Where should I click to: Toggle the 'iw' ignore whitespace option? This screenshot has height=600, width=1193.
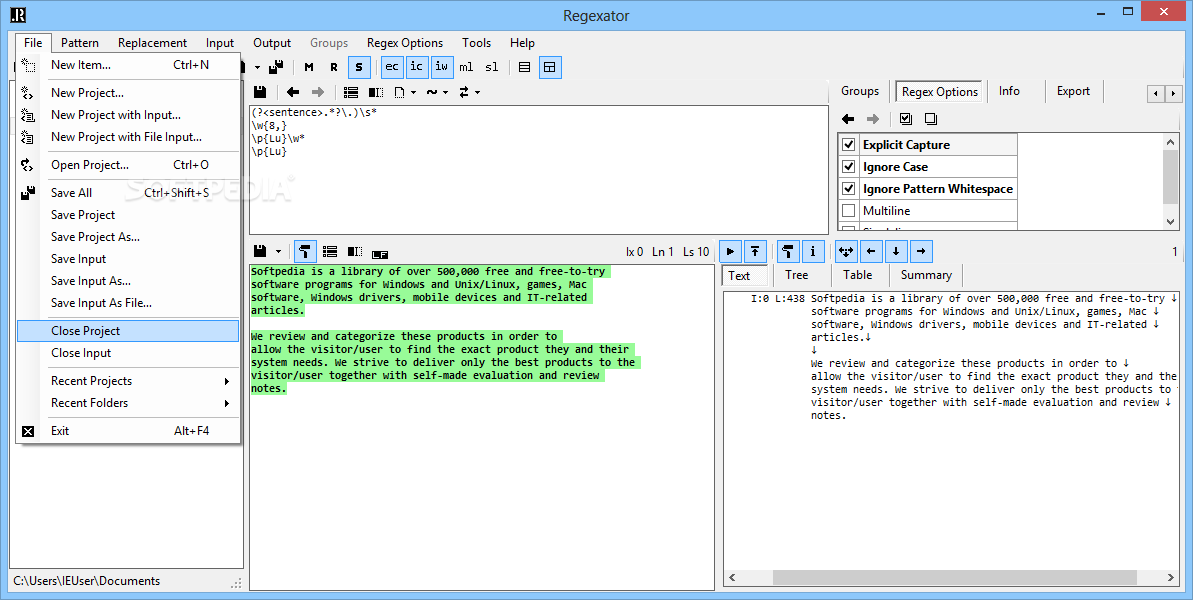(441, 67)
